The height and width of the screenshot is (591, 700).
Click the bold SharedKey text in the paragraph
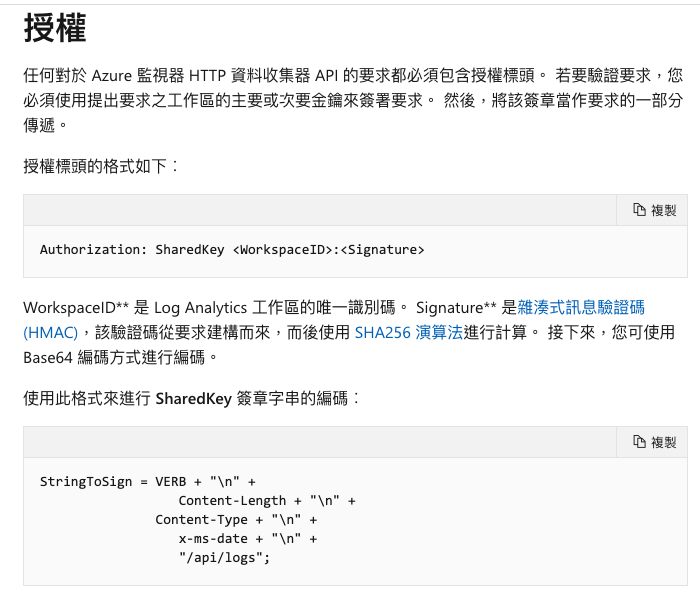click(193, 399)
